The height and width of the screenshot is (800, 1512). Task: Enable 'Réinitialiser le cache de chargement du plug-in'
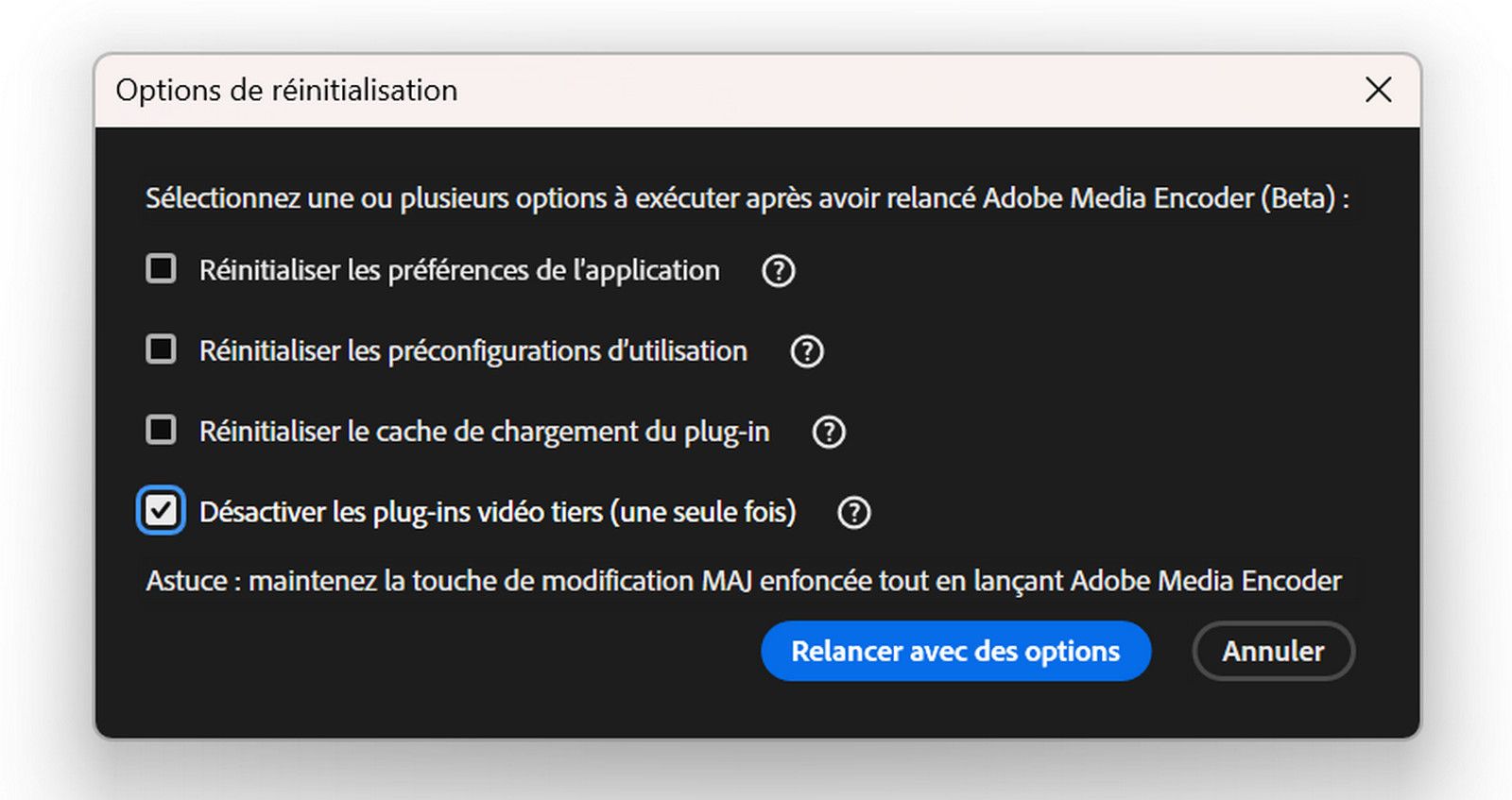click(x=161, y=430)
